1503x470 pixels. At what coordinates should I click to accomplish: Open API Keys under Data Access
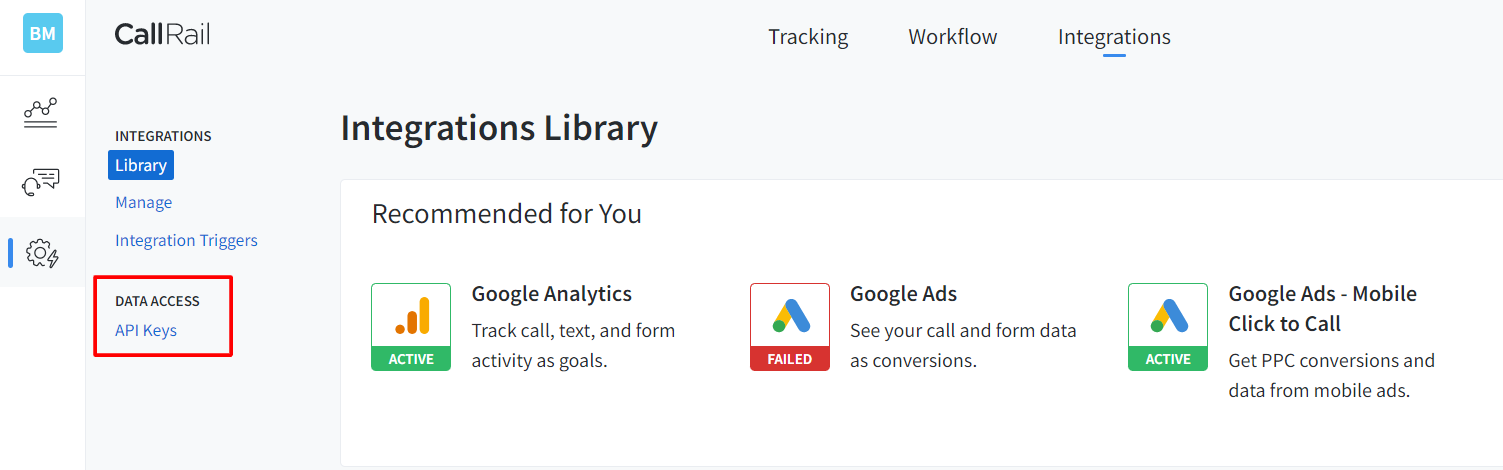tap(146, 330)
